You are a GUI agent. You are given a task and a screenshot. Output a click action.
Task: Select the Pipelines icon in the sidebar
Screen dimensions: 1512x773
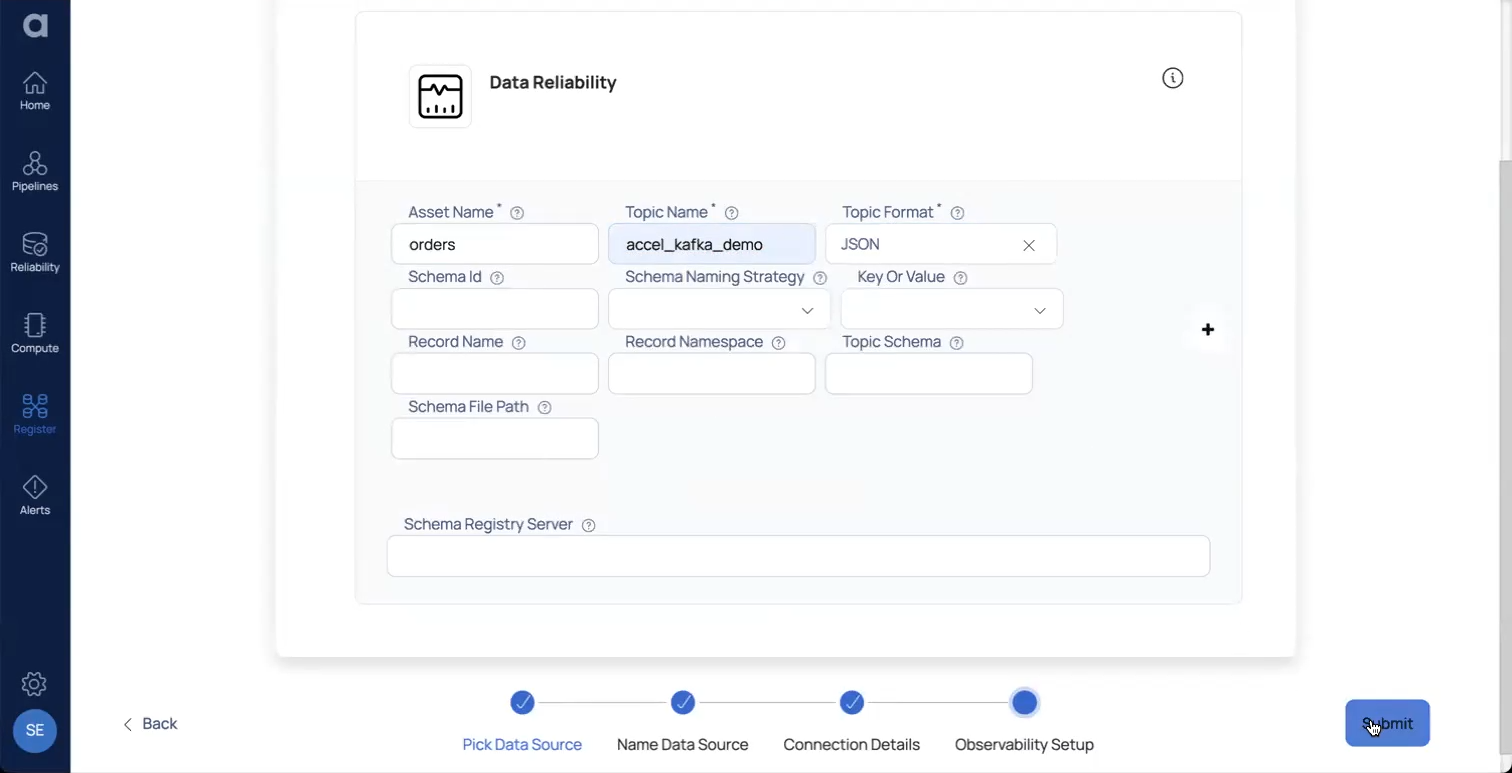click(x=35, y=170)
